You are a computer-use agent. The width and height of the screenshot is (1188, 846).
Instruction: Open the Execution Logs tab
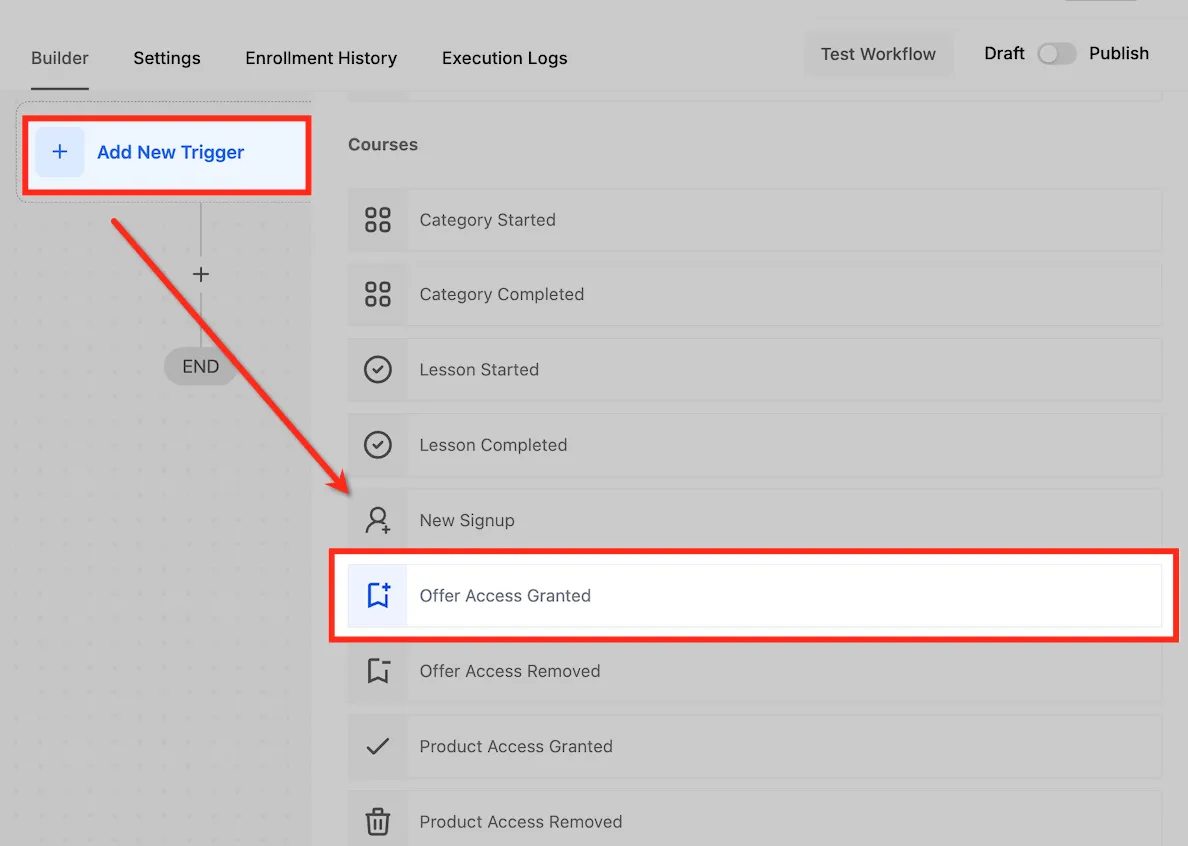[505, 58]
